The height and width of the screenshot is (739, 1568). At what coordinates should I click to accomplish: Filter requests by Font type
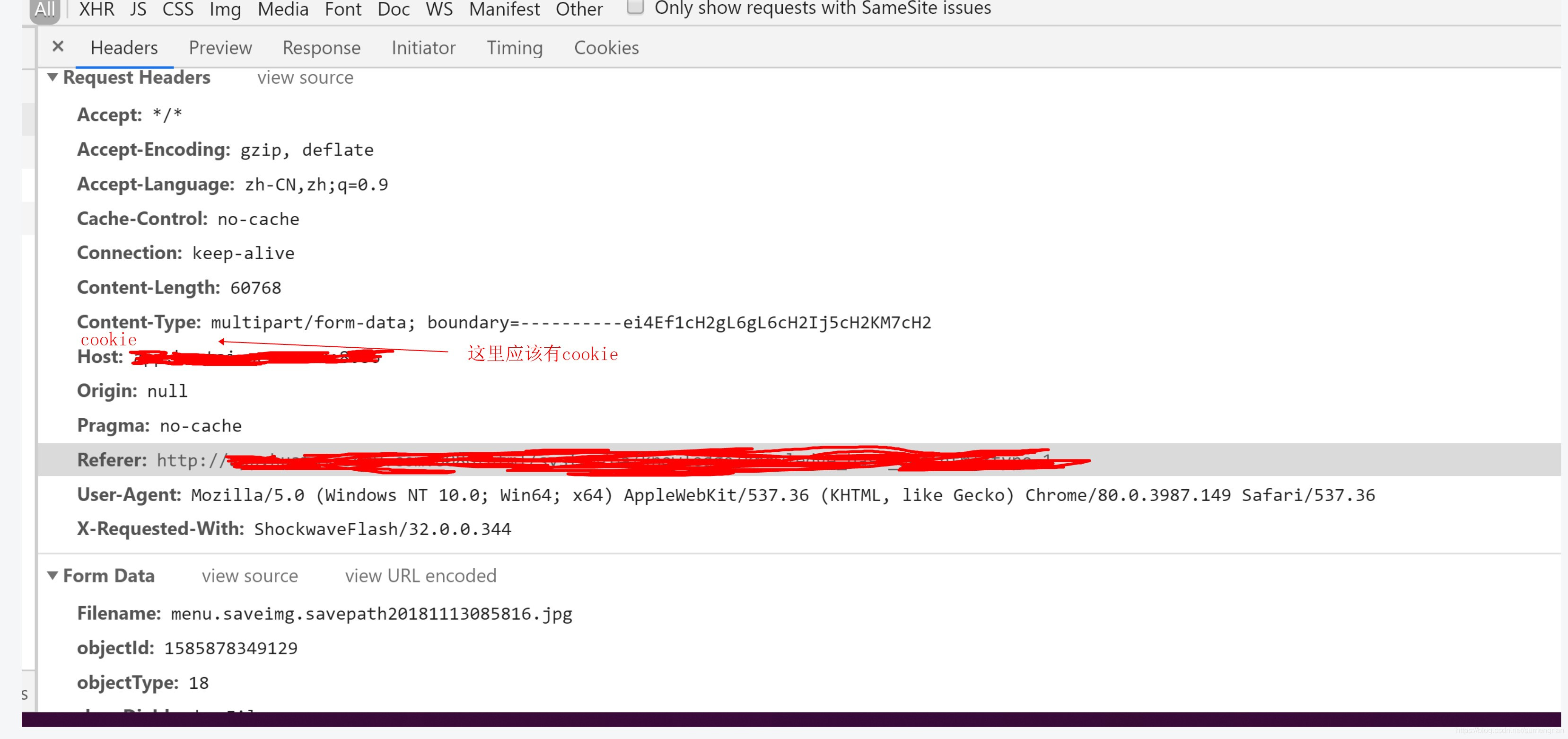pos(343,9)
